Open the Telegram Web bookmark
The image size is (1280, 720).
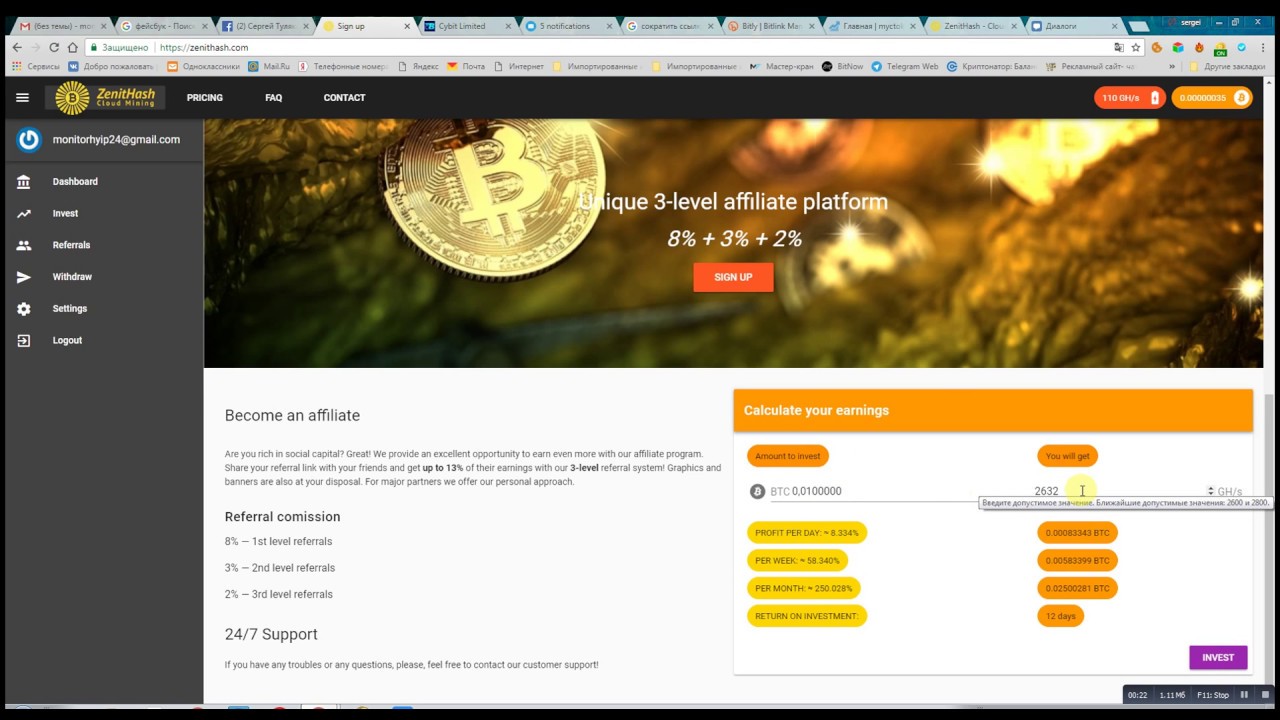[x=905, y=66]
